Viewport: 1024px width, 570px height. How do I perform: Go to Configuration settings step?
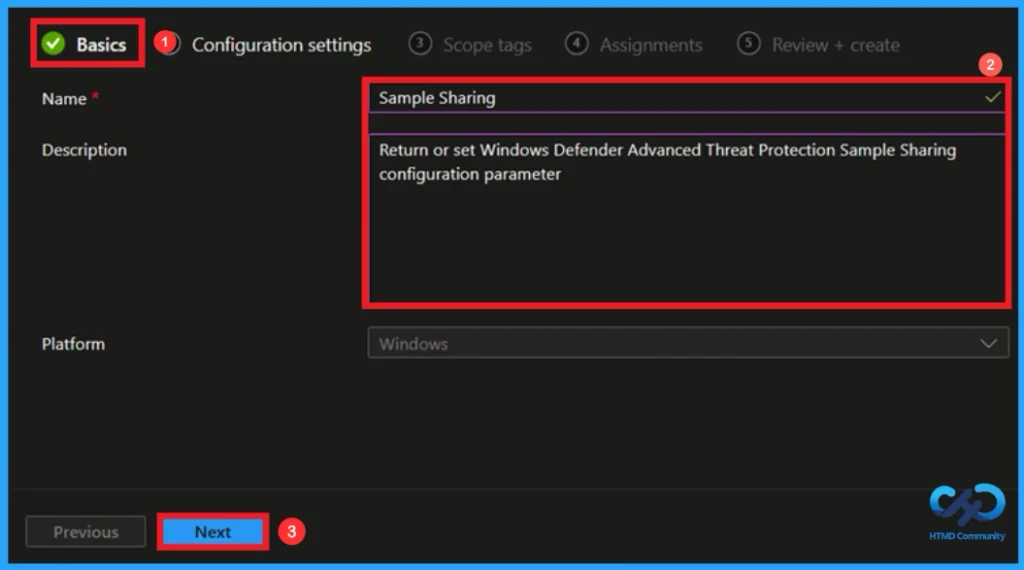pyautogui.click(x=281, y=45)
